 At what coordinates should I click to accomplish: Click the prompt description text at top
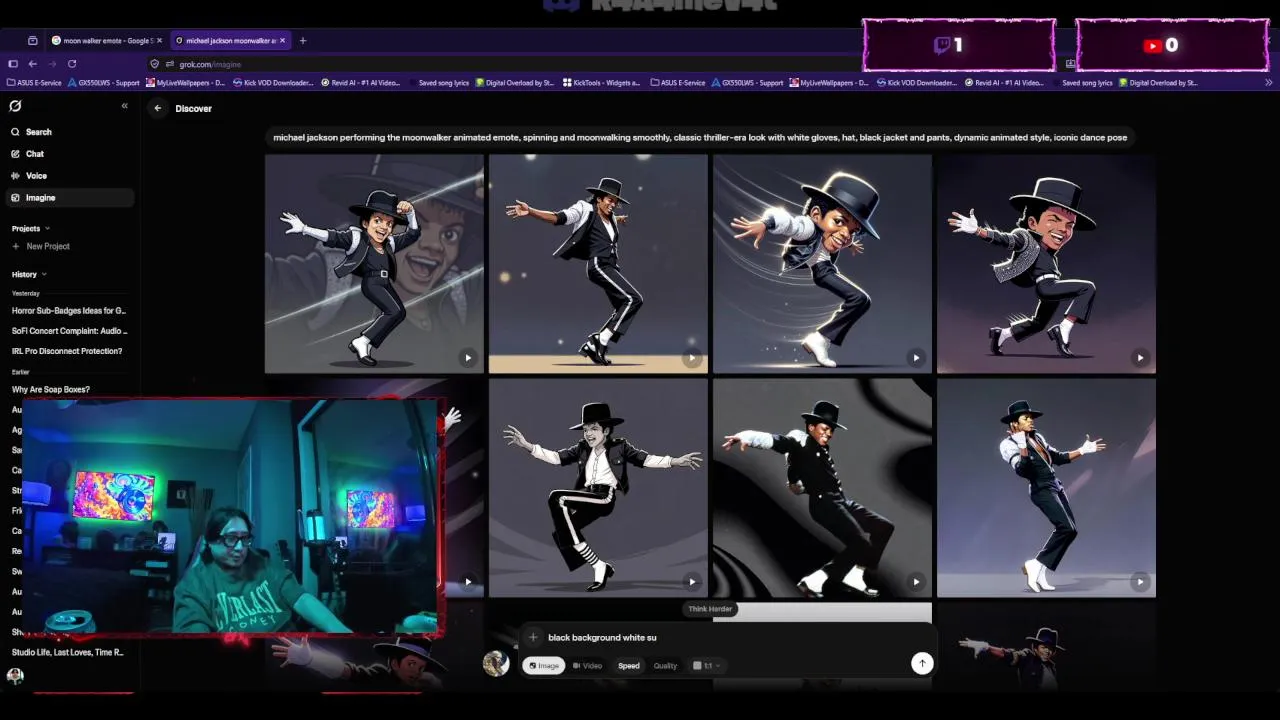(700, 138)
